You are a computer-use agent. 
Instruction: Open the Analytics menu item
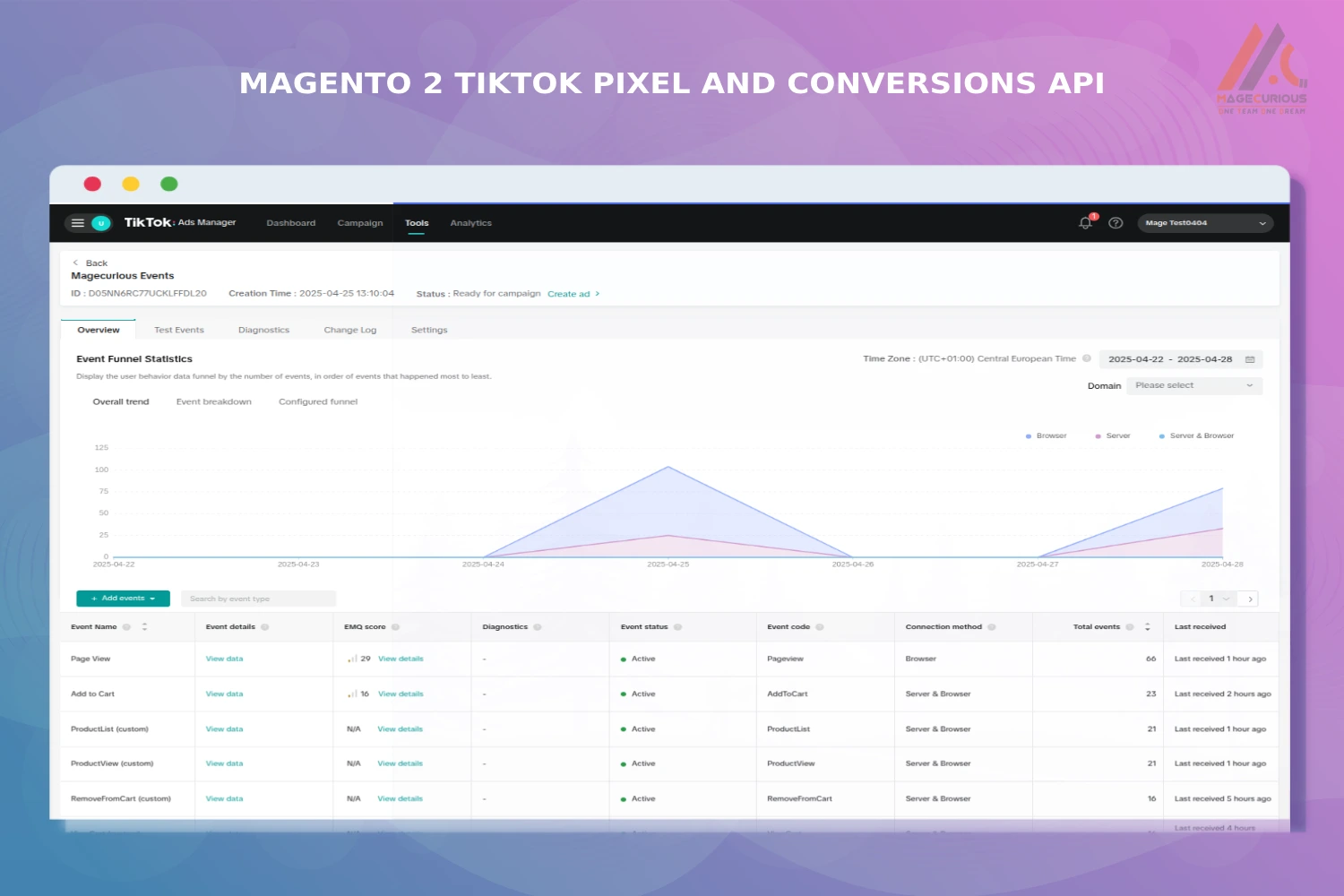(x=471, y=222)
